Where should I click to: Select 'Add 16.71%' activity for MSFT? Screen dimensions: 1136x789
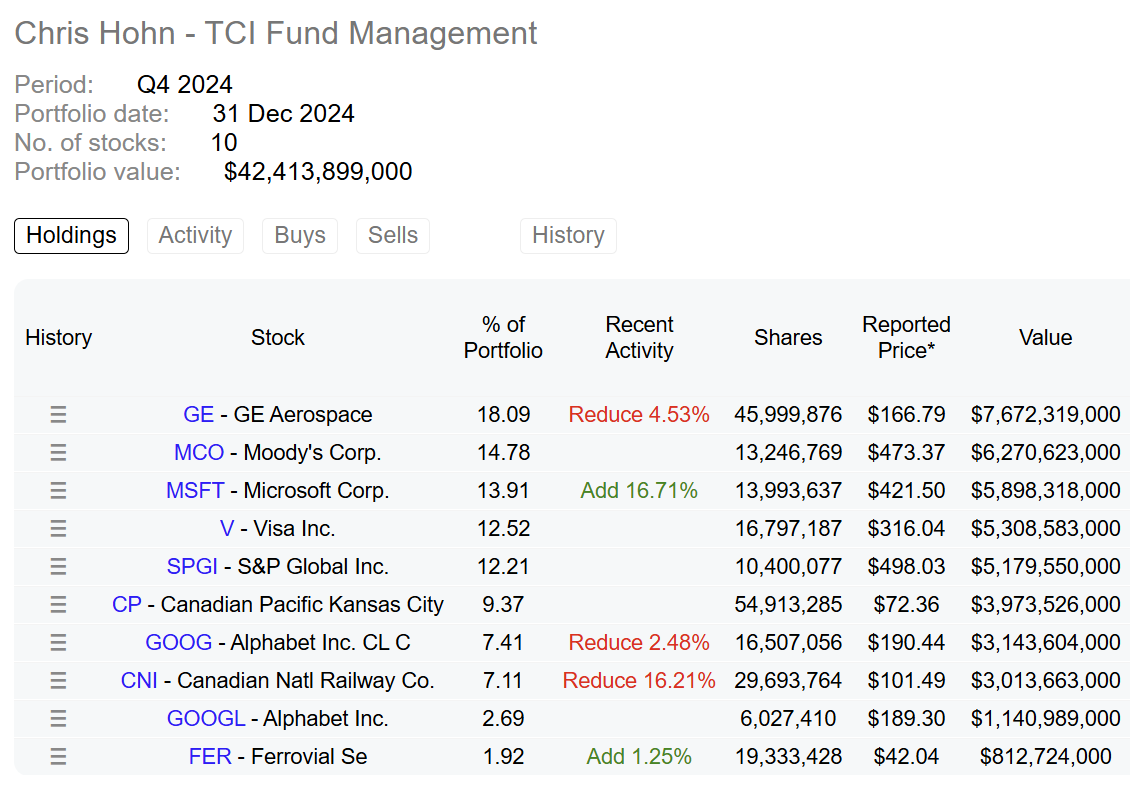pyautogui.click(x=639, y=490)
